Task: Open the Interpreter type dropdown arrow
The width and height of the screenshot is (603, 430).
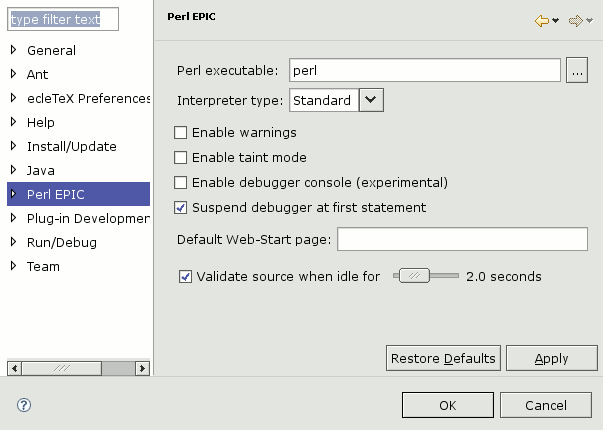Action: (371, 100)
